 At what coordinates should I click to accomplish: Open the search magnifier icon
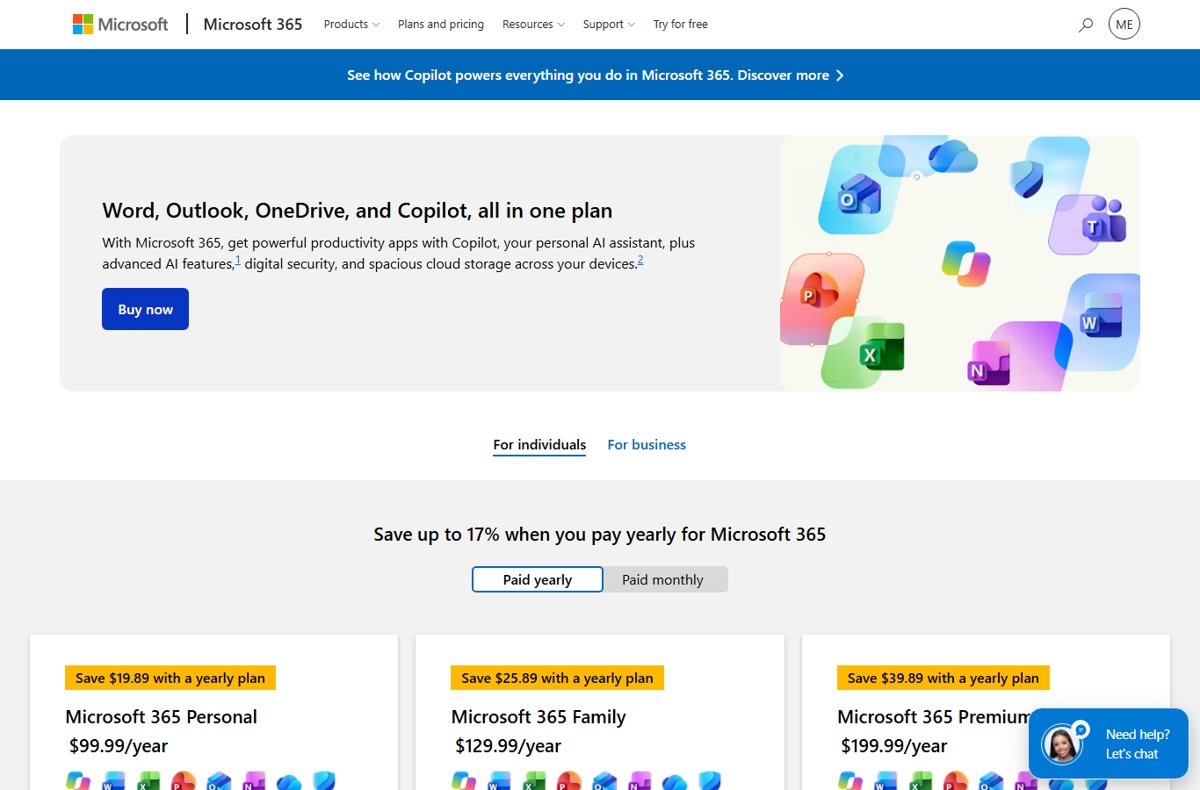1086,25
